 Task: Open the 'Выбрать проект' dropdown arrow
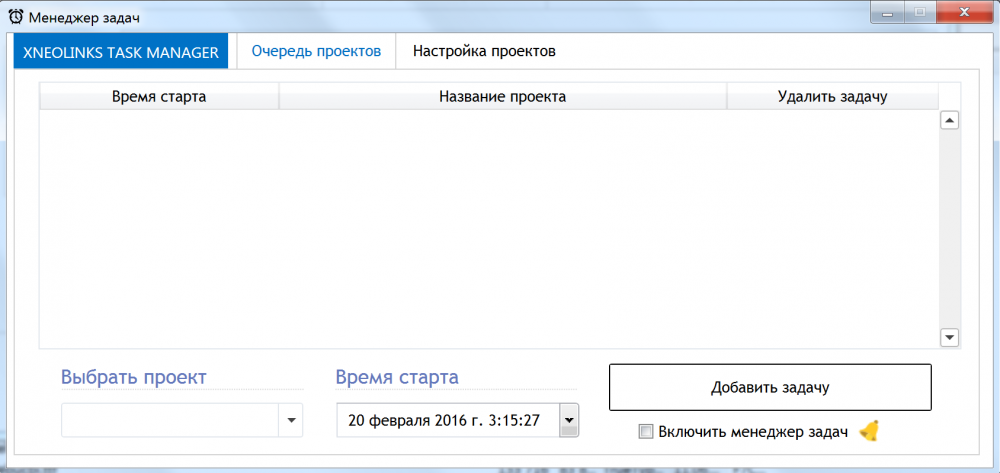click(291, 420)
